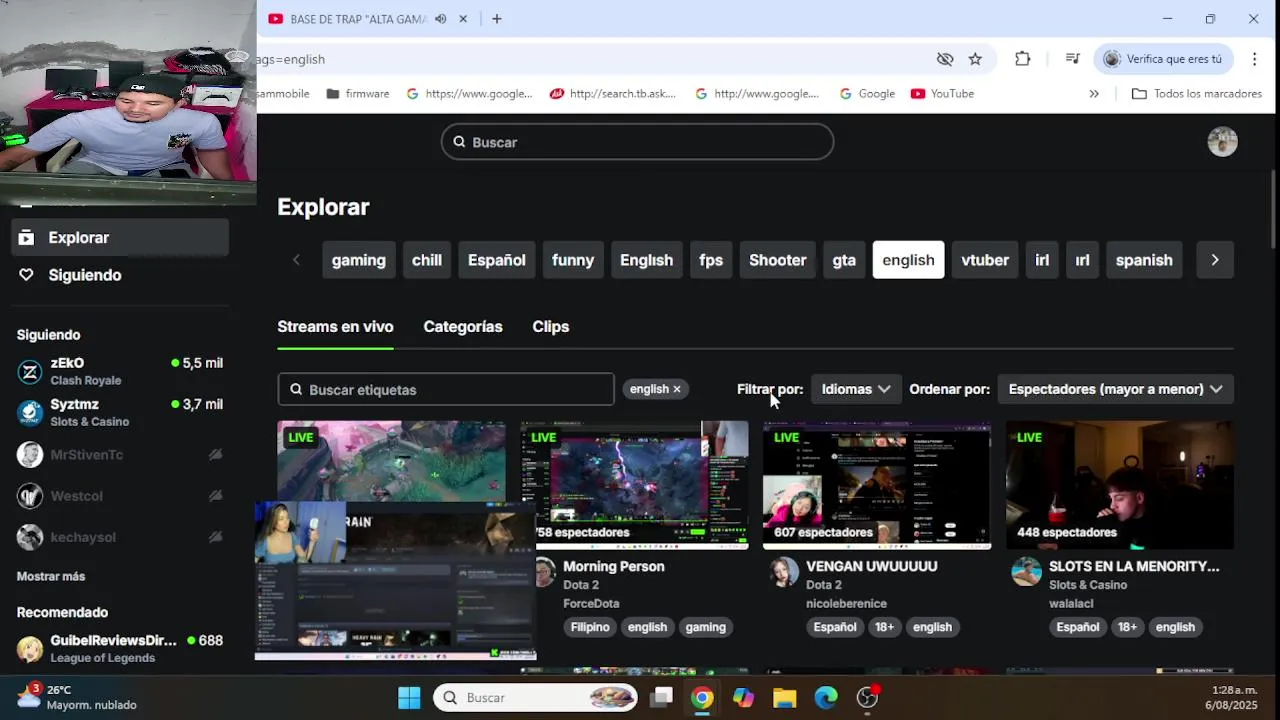
Task: Toggle the chill tag chip
Action: pyautogui.click(x=427, y=260)
